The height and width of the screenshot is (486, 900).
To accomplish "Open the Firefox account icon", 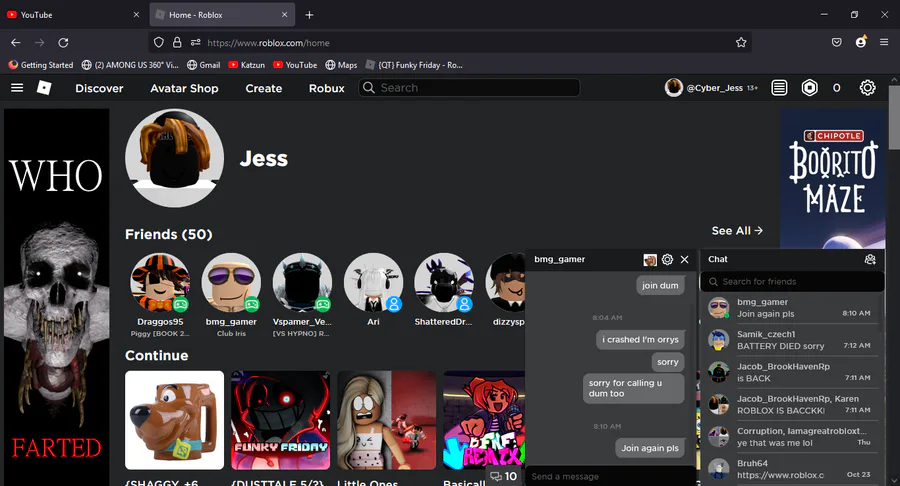I will (860, 42).
